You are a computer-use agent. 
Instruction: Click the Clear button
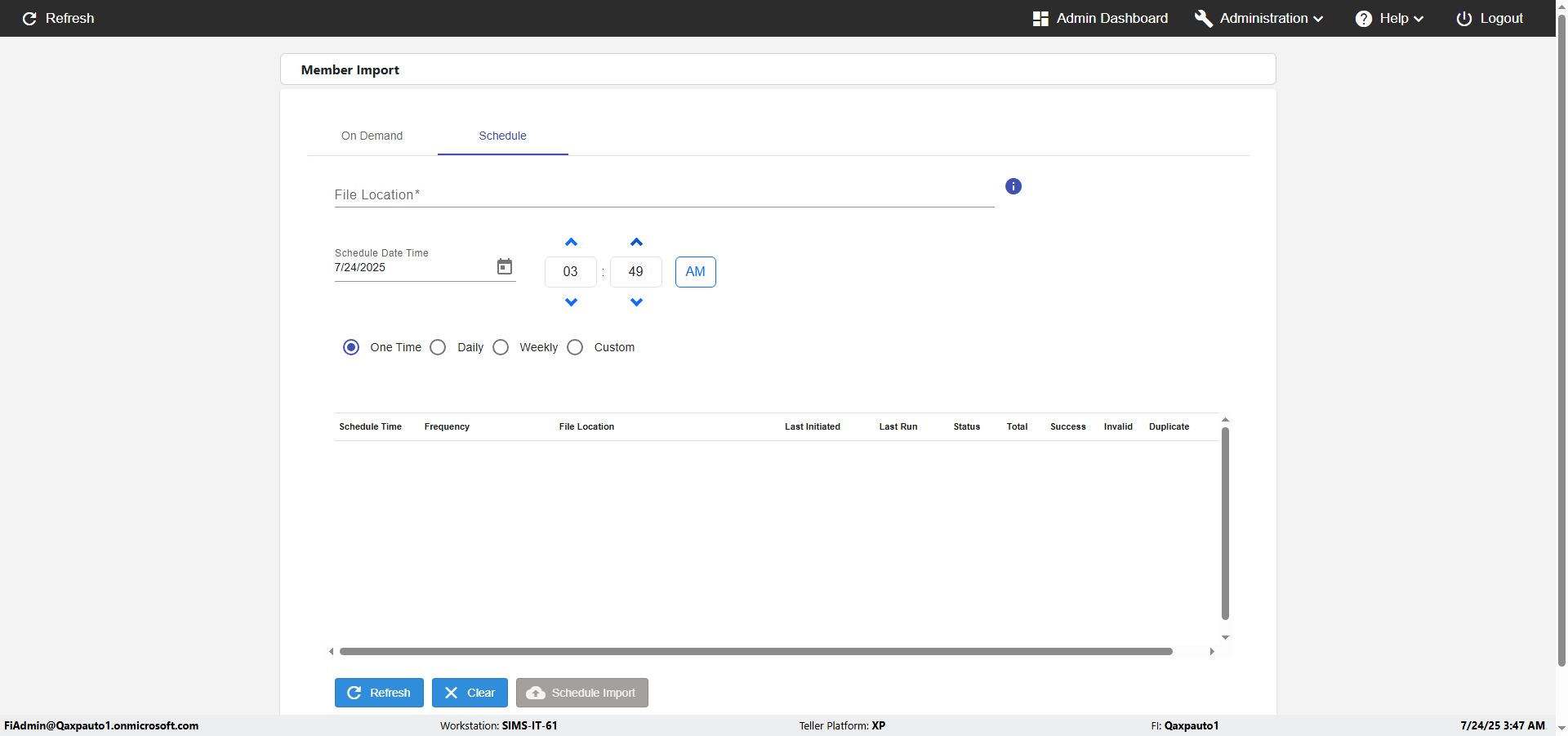470,693
